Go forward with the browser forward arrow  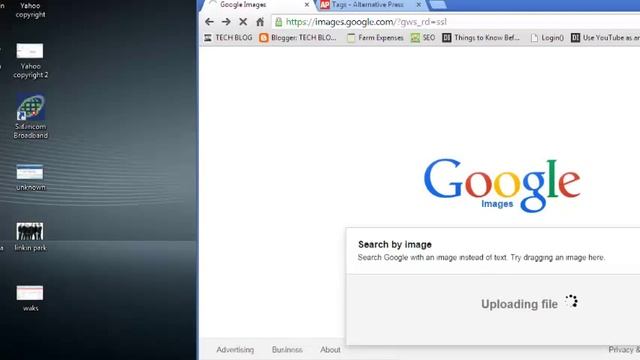[x=226, y=22]
